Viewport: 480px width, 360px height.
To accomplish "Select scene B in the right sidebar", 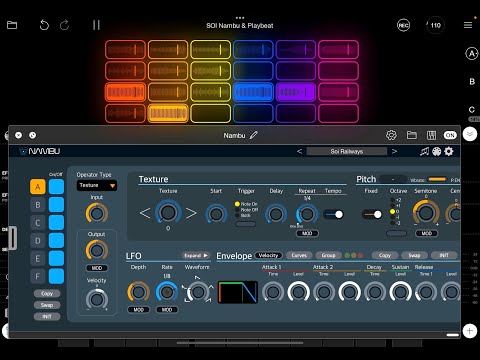I will tap(472, 82).
